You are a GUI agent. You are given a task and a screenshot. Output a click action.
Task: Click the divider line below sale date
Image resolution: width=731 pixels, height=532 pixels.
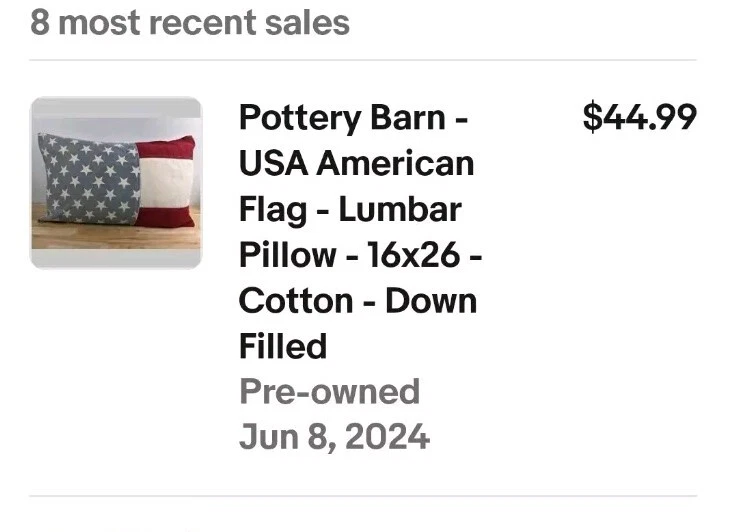click(x=363, y=496)
